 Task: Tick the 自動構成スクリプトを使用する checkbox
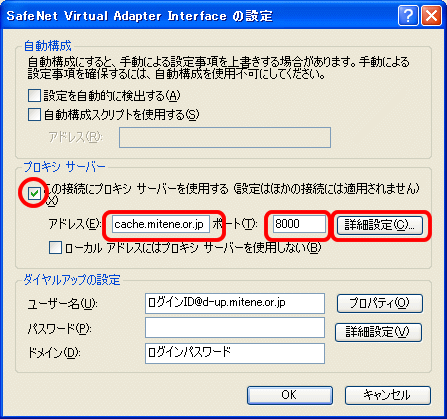[x=34, y=115]
